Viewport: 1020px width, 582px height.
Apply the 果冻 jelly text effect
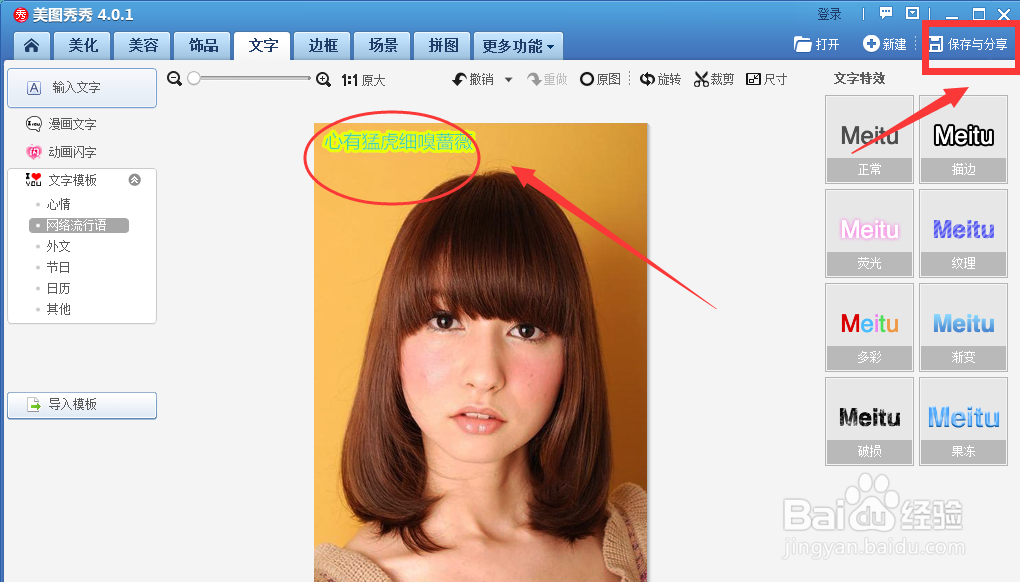coord(963,421)
